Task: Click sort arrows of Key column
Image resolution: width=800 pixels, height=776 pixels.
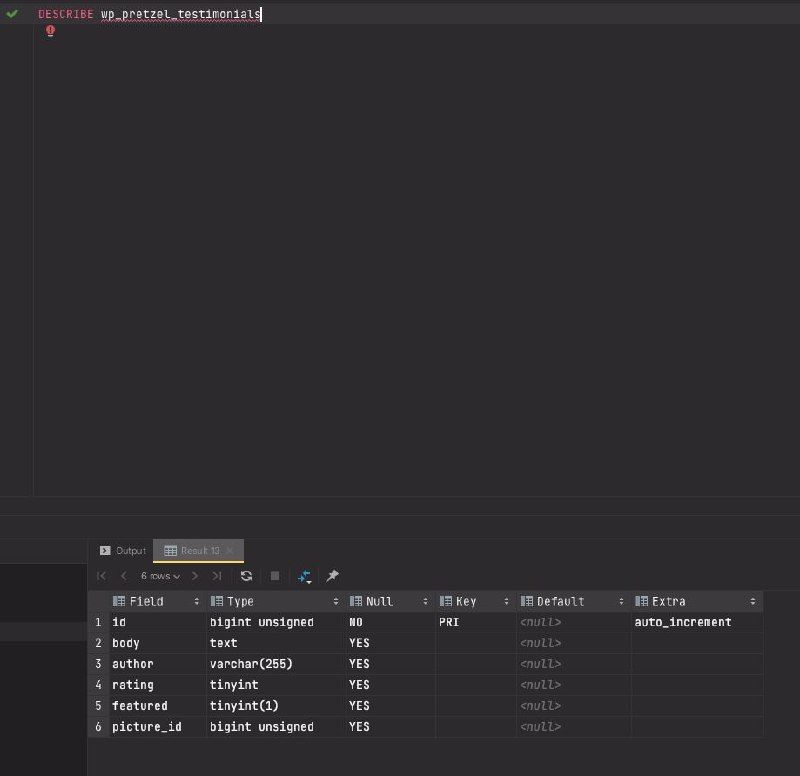Action: [x=506, y=602]
